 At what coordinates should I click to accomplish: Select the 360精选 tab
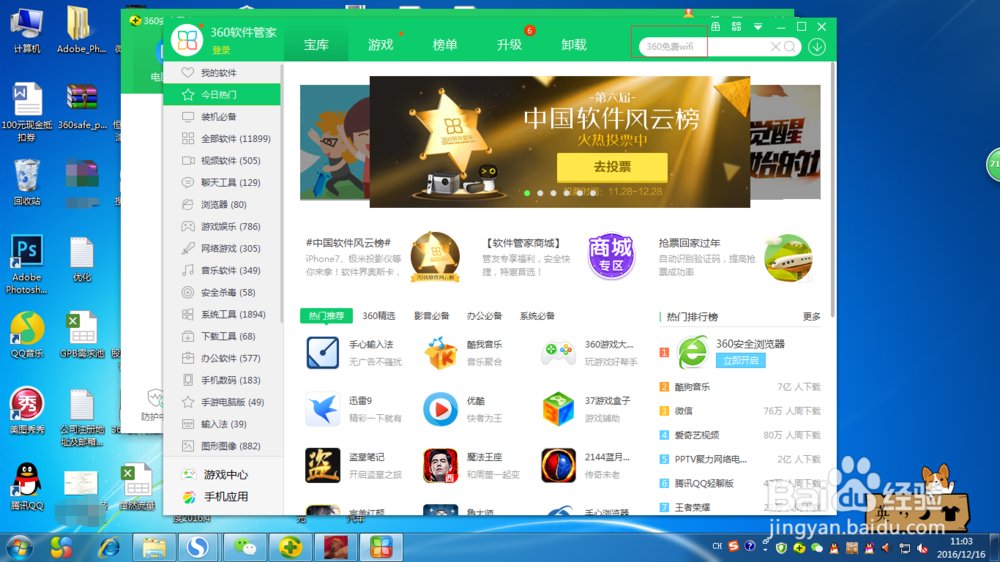pyautogui.click(x=379, y=316)
